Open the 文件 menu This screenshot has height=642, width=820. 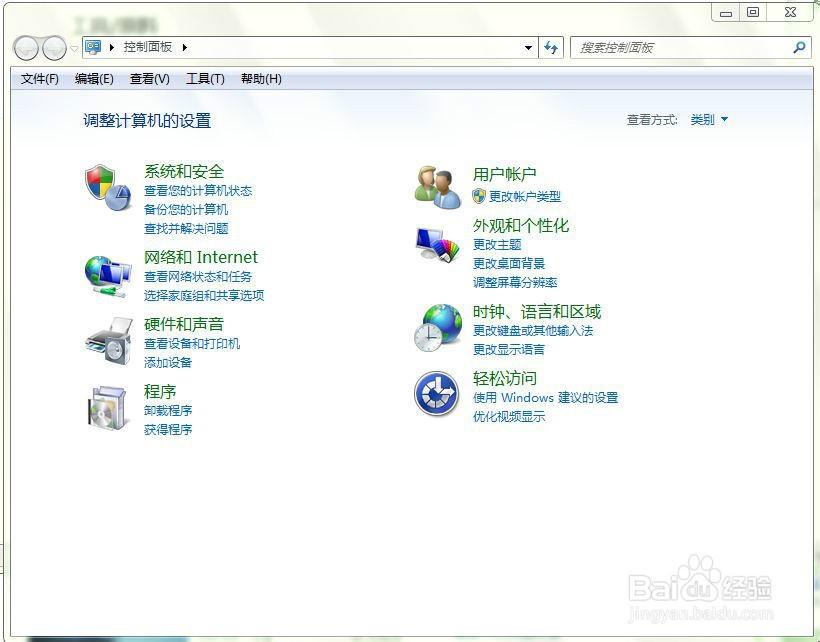point(38,79)
